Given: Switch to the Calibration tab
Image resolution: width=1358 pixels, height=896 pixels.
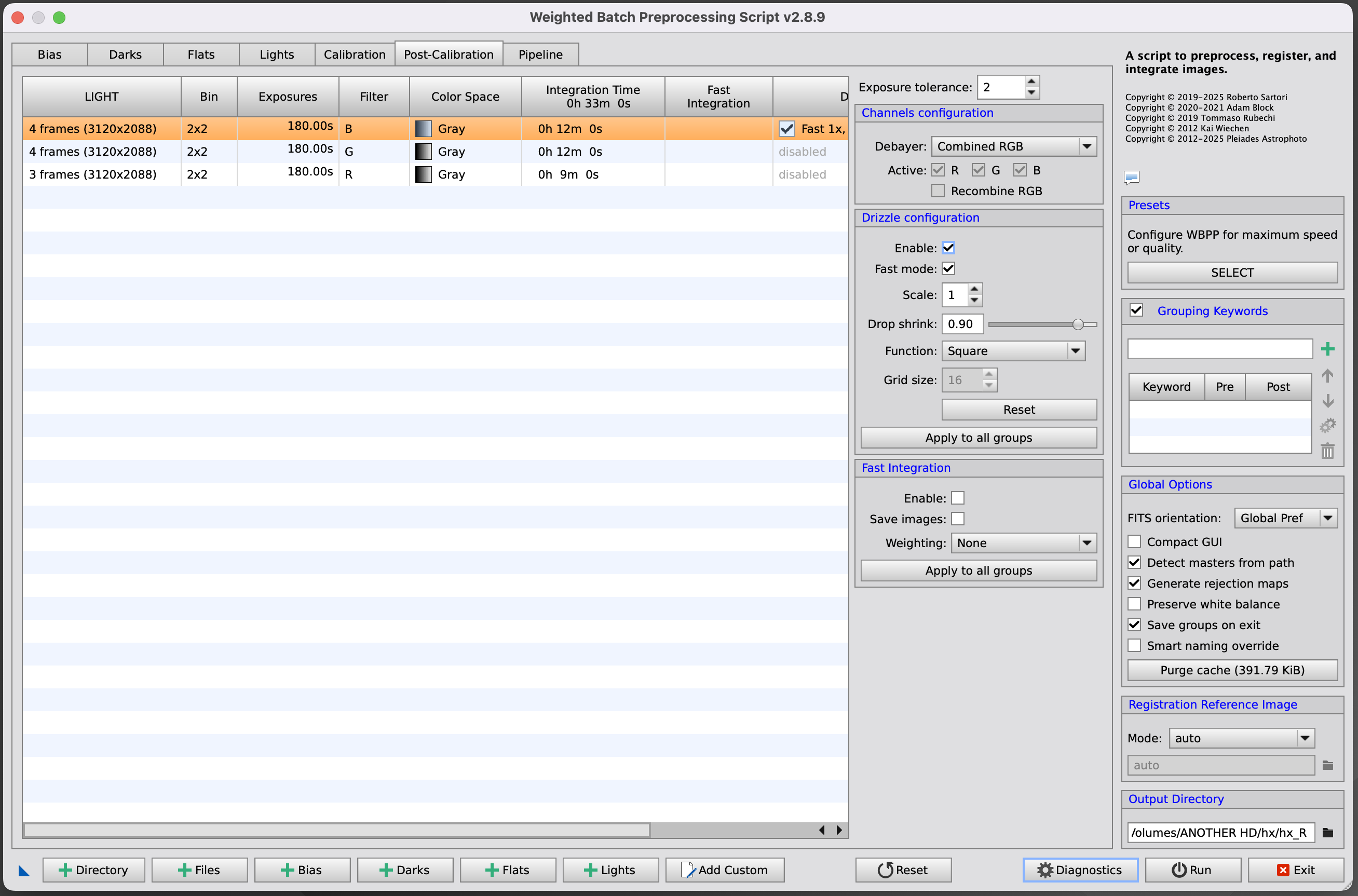Looking at the screenshot, I should pyautogui.click(x=354, y=55).
